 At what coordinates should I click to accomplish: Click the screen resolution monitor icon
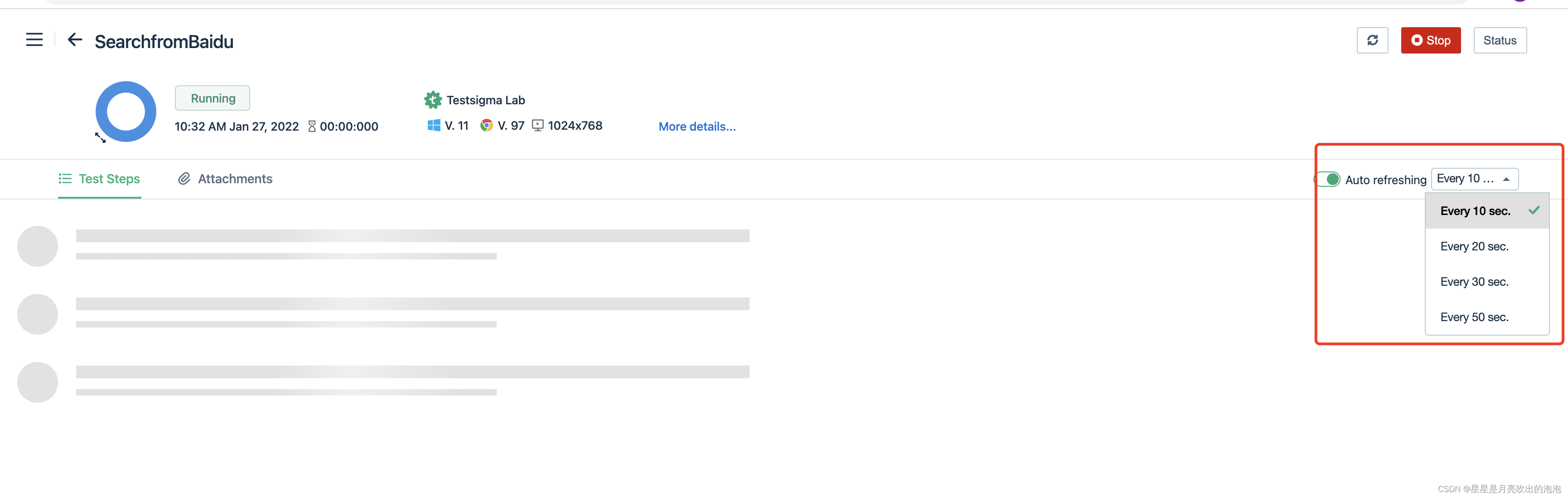[x=537, y=126]
